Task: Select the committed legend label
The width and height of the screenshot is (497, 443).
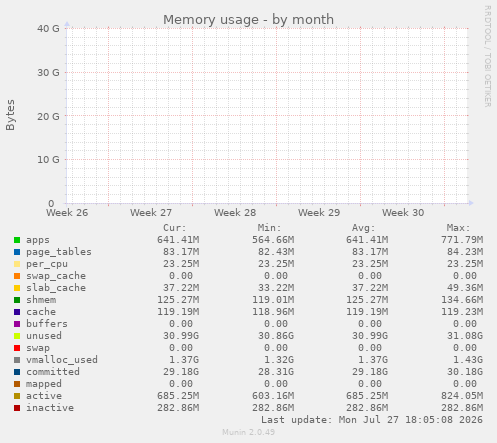Action: pyautogui.click(x=53, y=372)
